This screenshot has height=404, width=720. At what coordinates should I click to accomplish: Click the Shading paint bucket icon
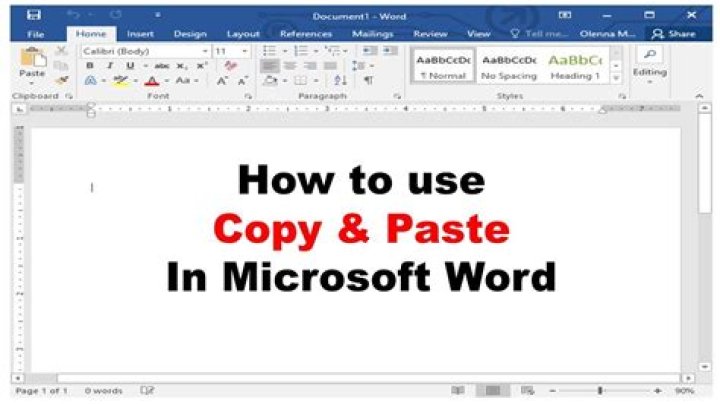270,81
